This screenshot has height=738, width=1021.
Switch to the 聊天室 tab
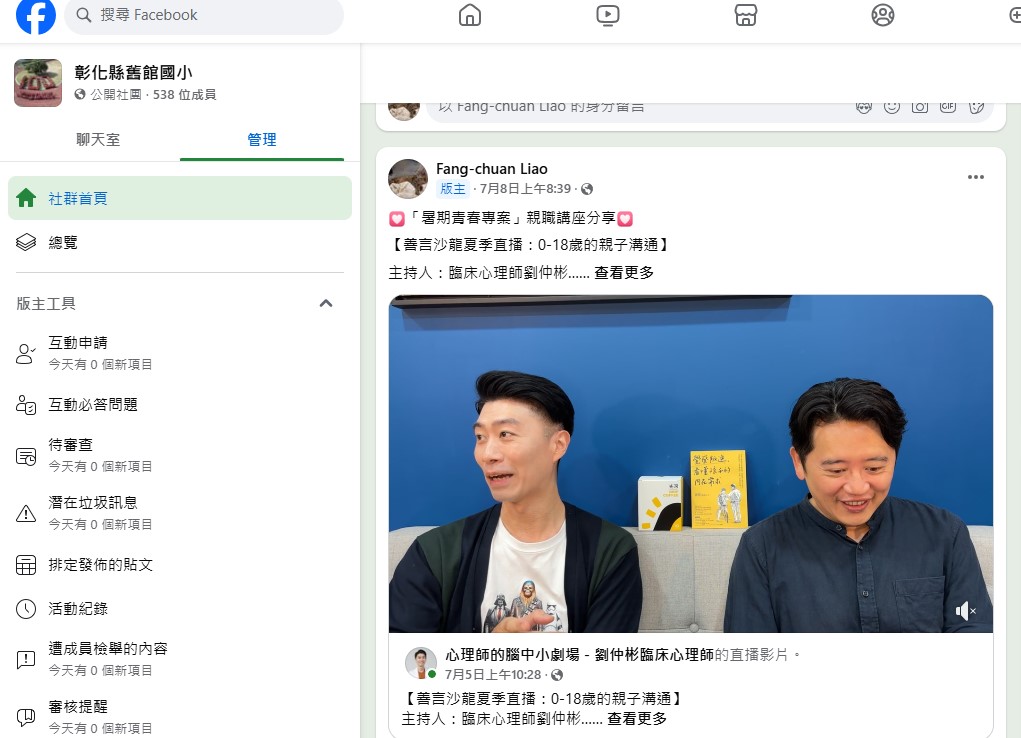98,139
